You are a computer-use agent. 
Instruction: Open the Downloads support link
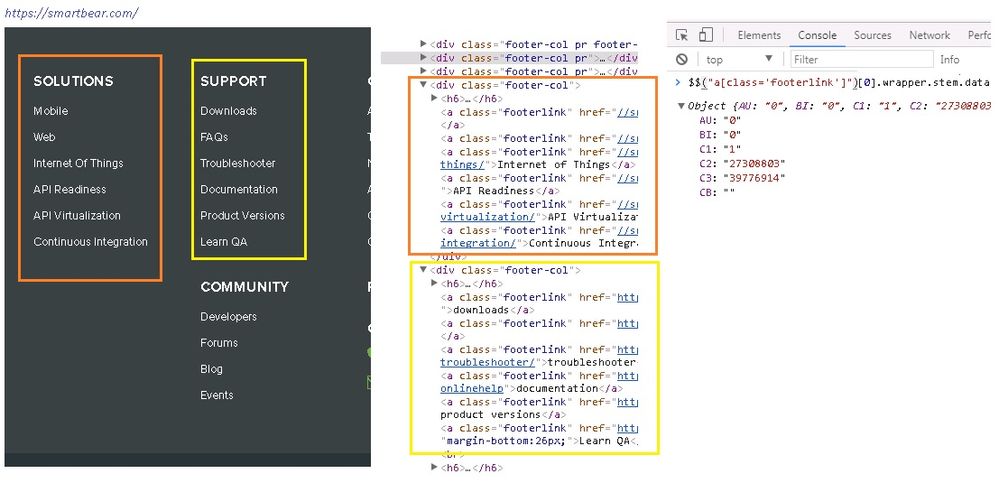point(228,111)
